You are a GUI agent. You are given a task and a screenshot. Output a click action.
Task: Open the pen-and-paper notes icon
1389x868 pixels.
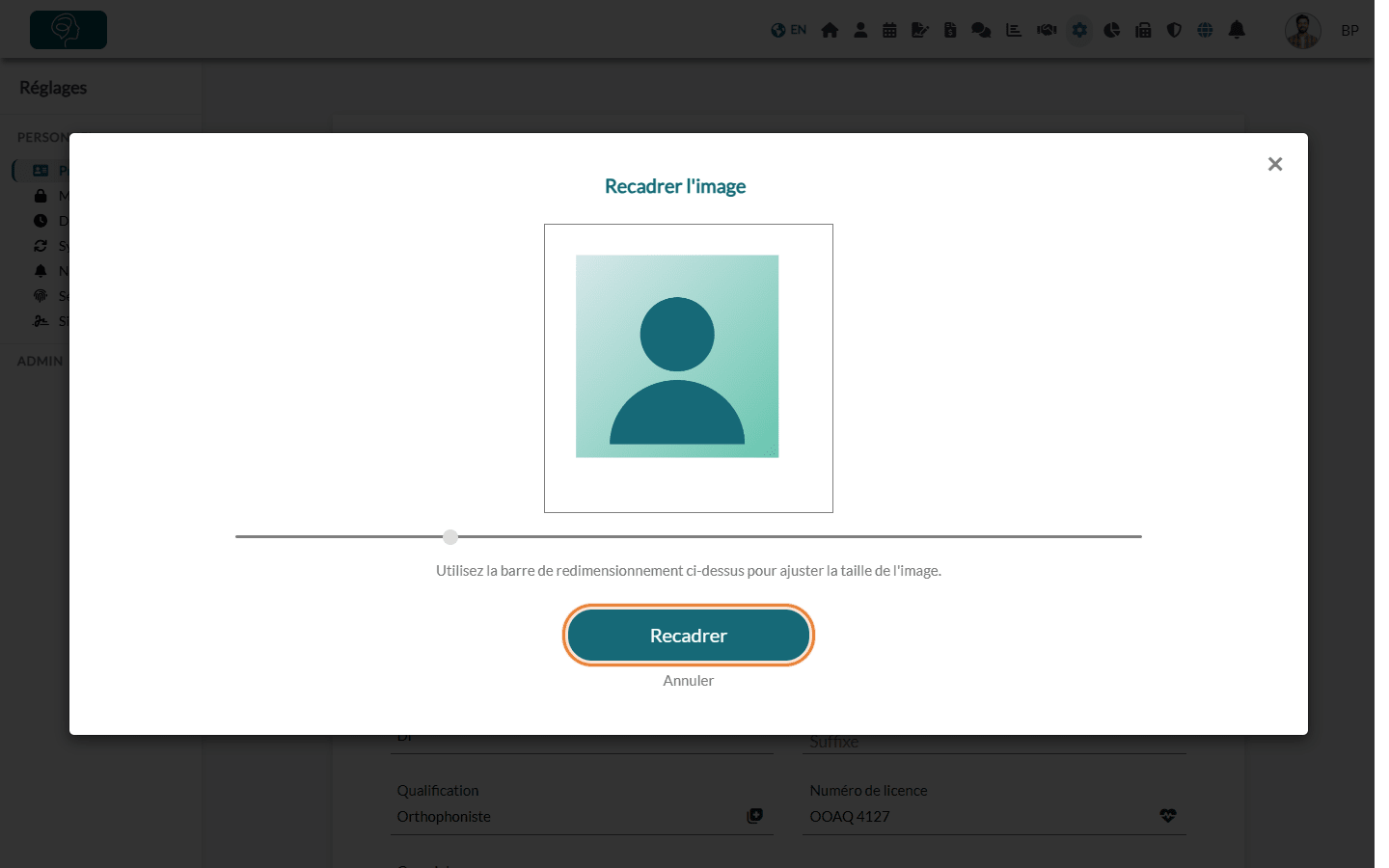[x=920, y=30]
